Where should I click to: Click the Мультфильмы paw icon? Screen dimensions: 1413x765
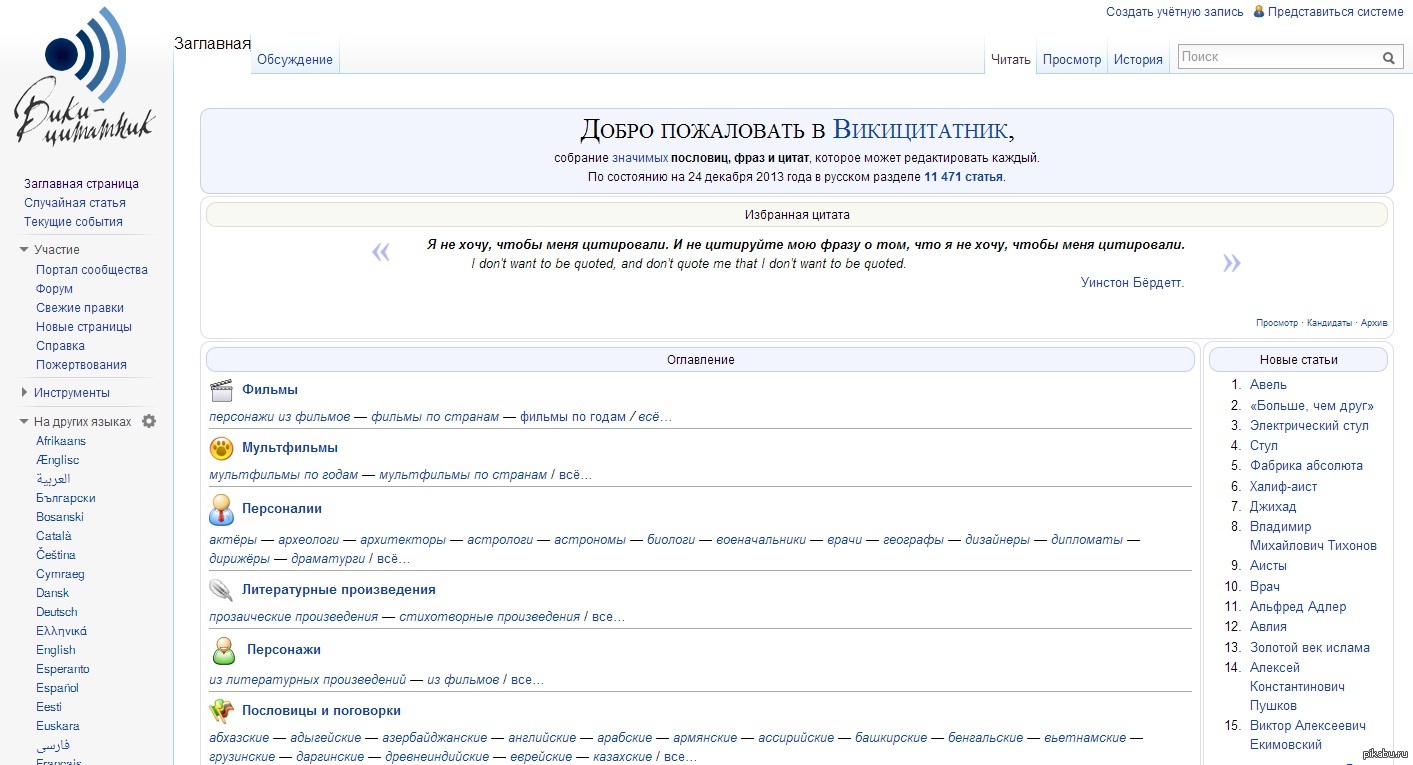click(221, 448)
